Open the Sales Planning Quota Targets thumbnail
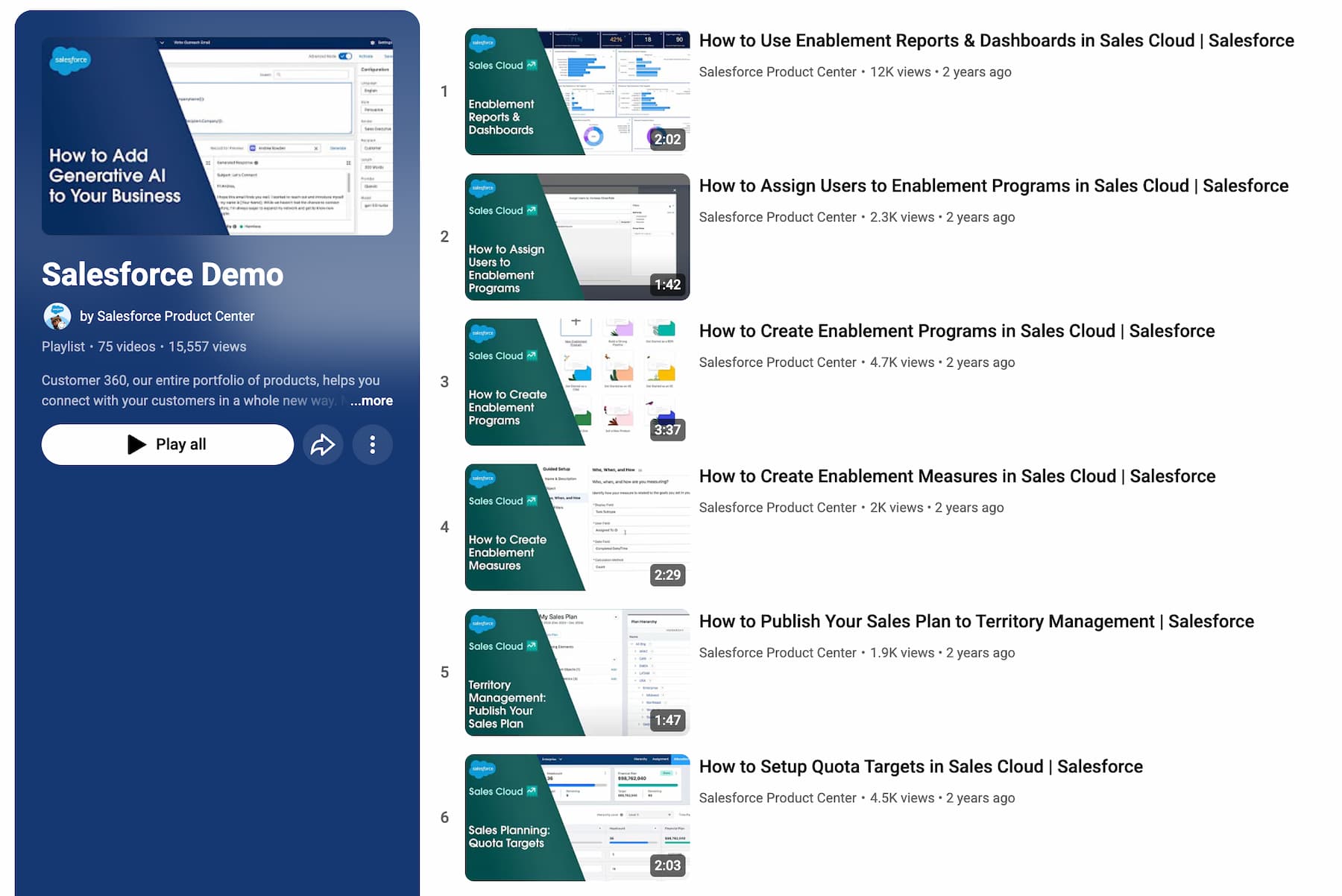Screen dimensions: 1342x896 coord(577,818)
